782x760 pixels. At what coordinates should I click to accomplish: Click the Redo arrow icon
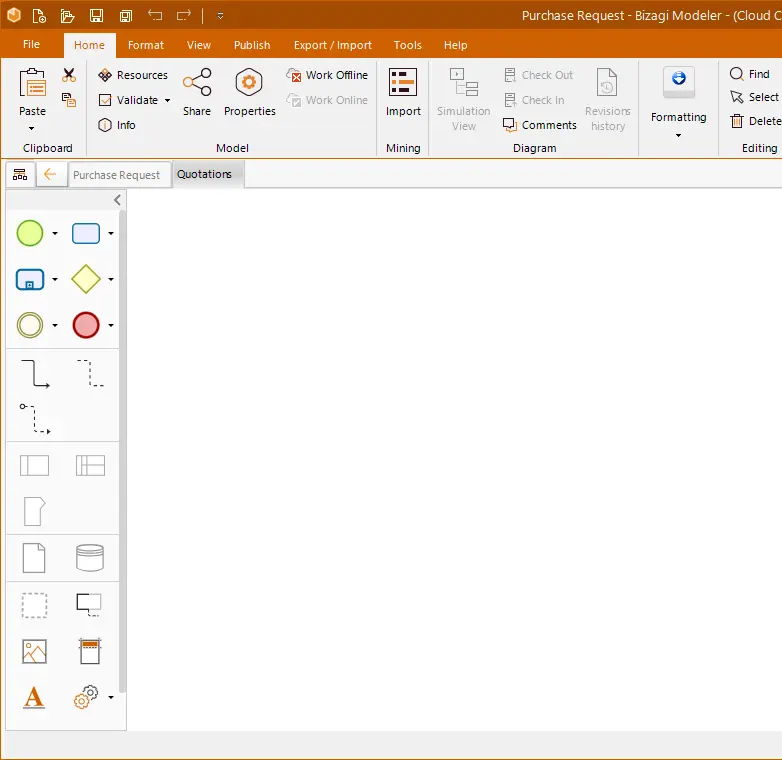click(184, 15)
